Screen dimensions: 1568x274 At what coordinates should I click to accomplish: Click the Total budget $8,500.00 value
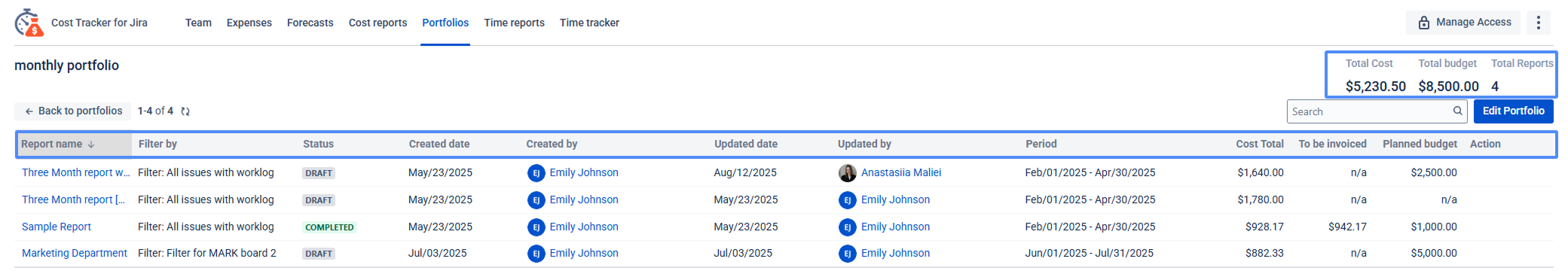[x=1448, y=87]
